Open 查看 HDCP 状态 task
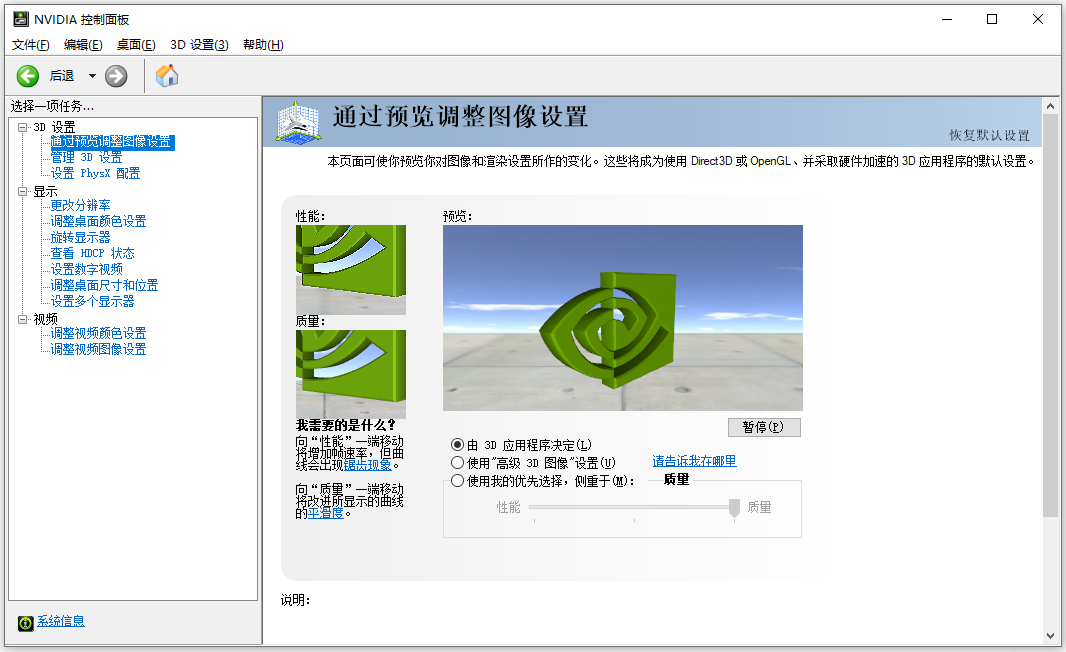This screenshot has width=1066, height=652. [92, 254]
